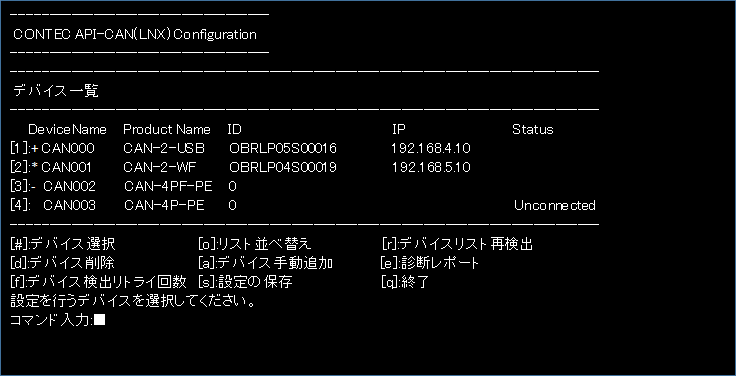
Task: Click the [d] デバイス削除 option
Action: 62,263
